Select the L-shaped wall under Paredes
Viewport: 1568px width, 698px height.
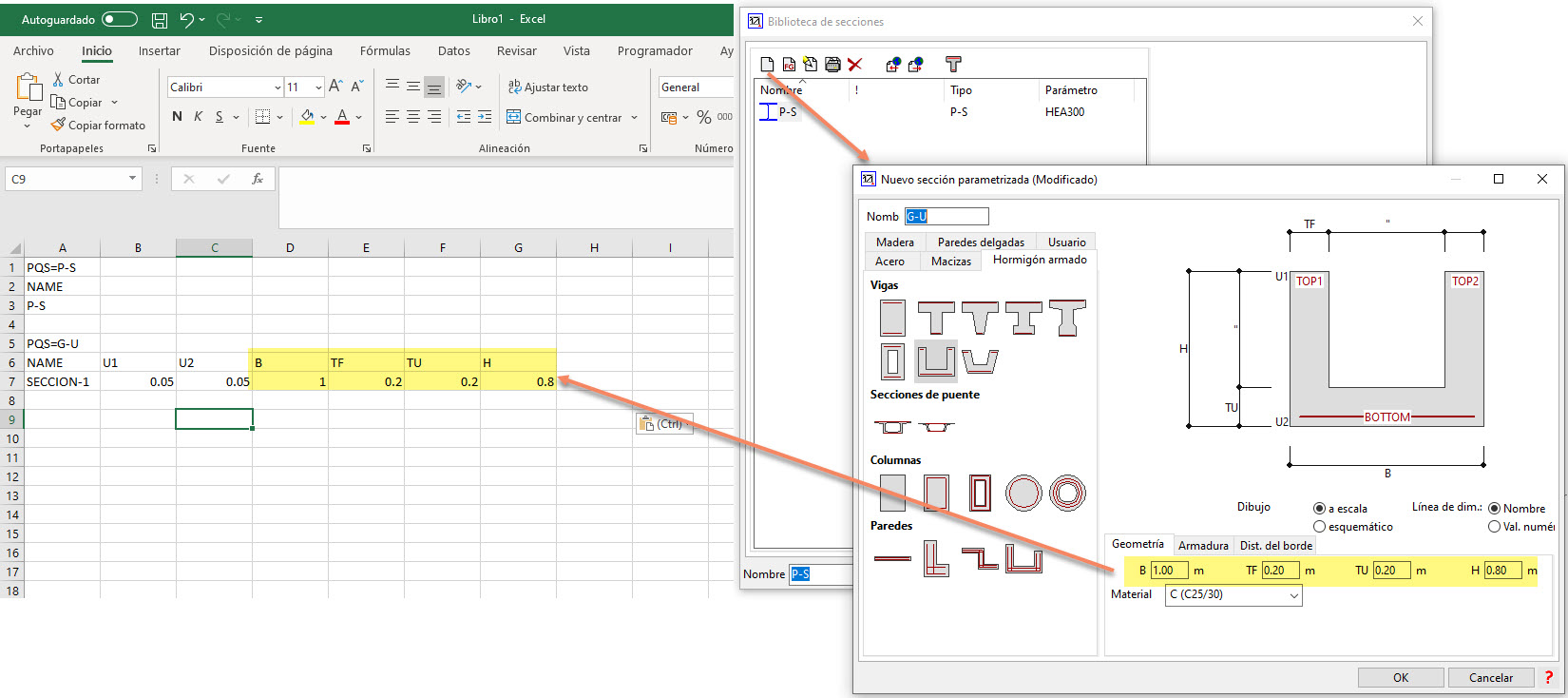coord(936,558)
